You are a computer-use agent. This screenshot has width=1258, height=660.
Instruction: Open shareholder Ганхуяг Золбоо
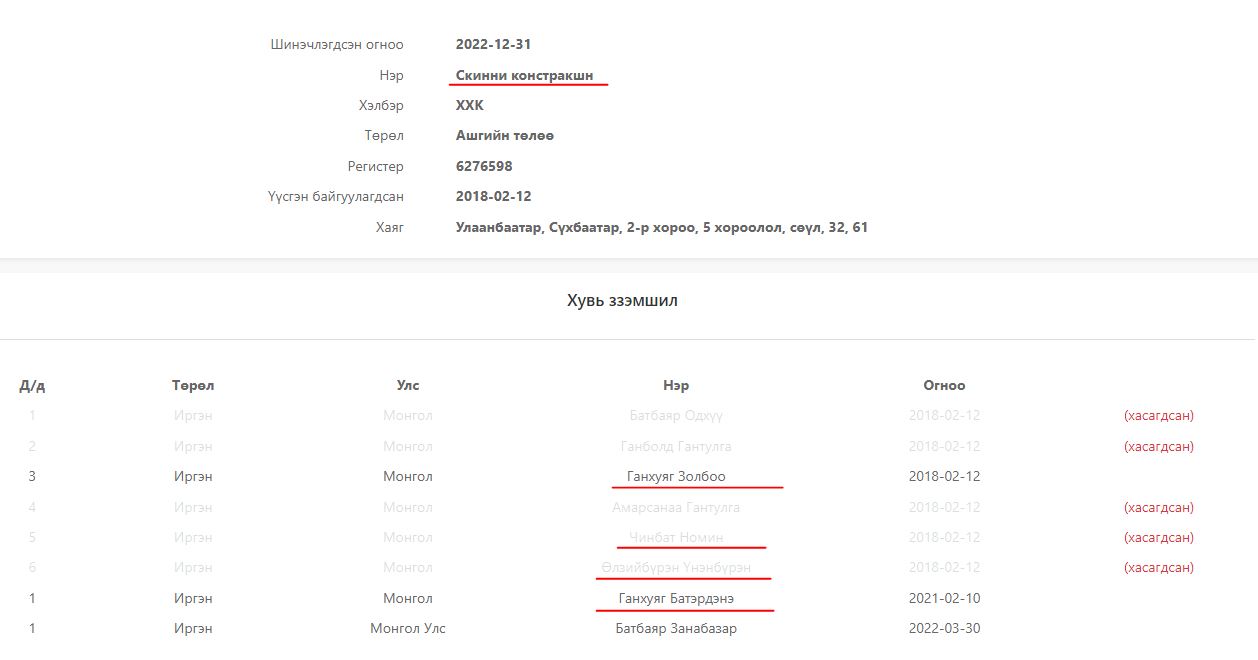pos(676,476)
